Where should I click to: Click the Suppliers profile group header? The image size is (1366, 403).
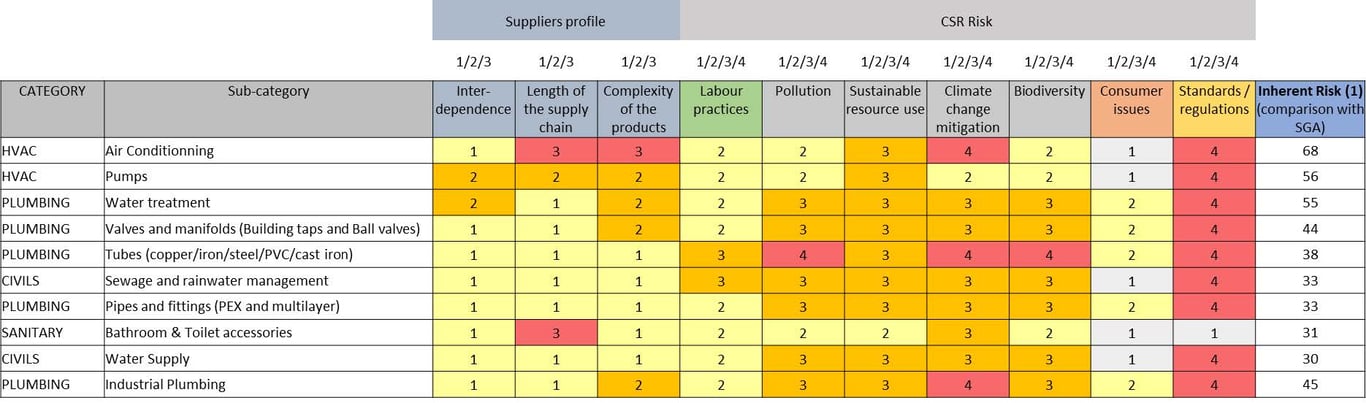(x=555, y=20)
